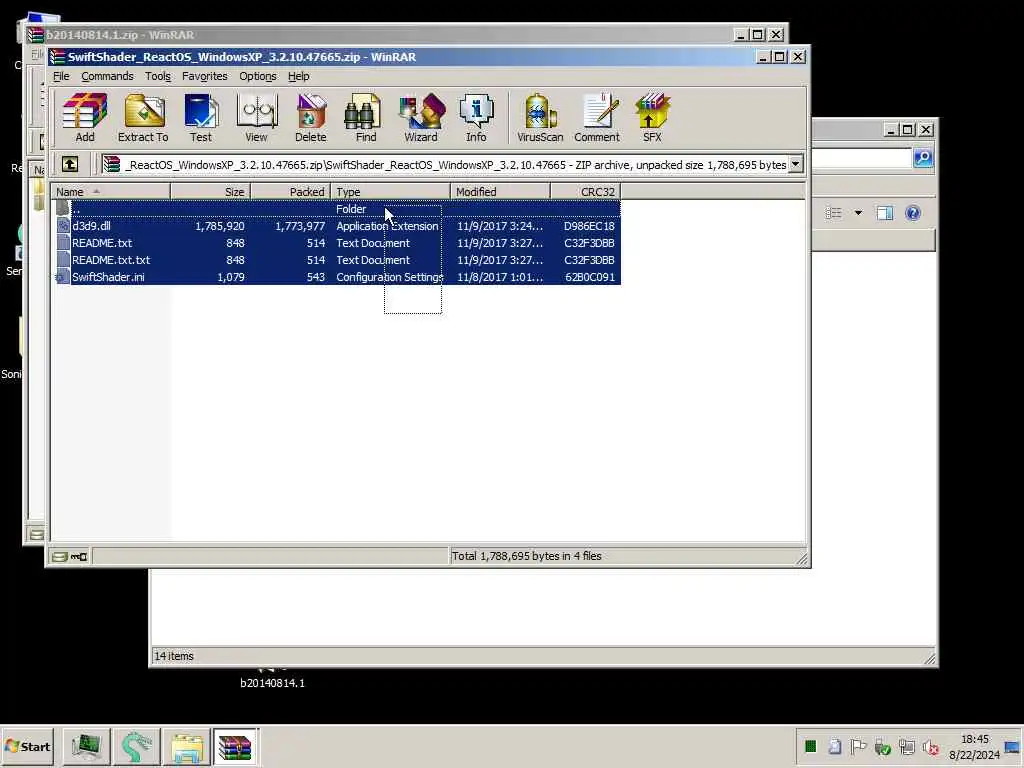This screenshot has height=768, width=1024.
Task: Click the Extract To toolbar icon
Action: pos(143,118)
